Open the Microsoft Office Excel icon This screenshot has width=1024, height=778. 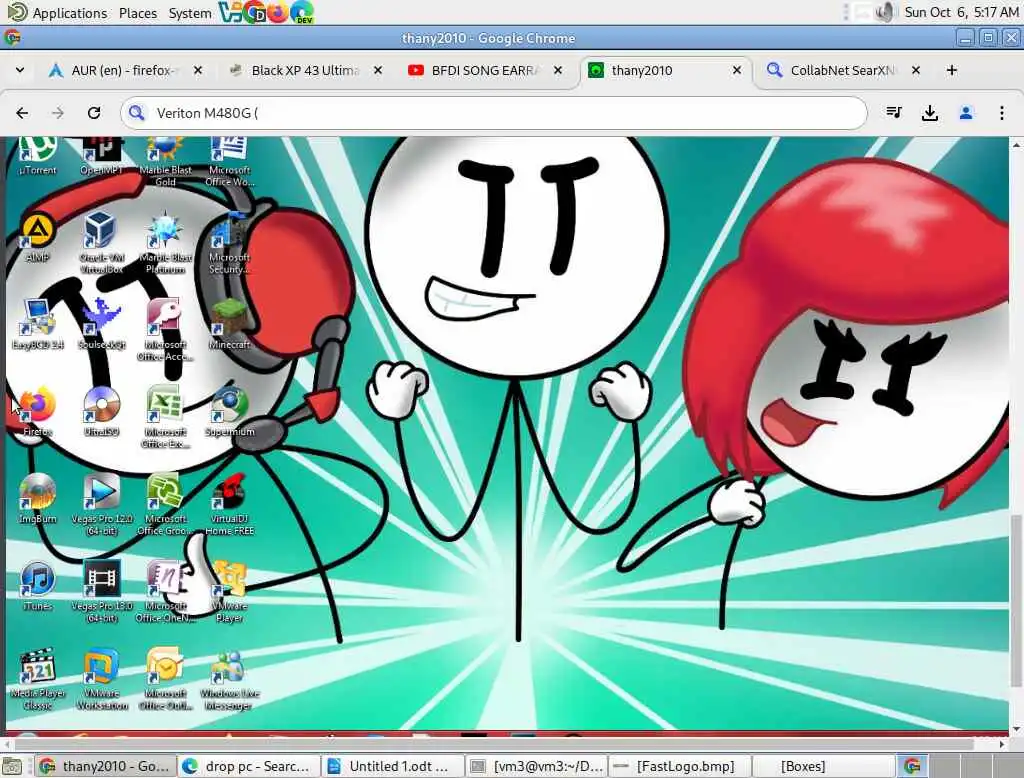point(165,417)
